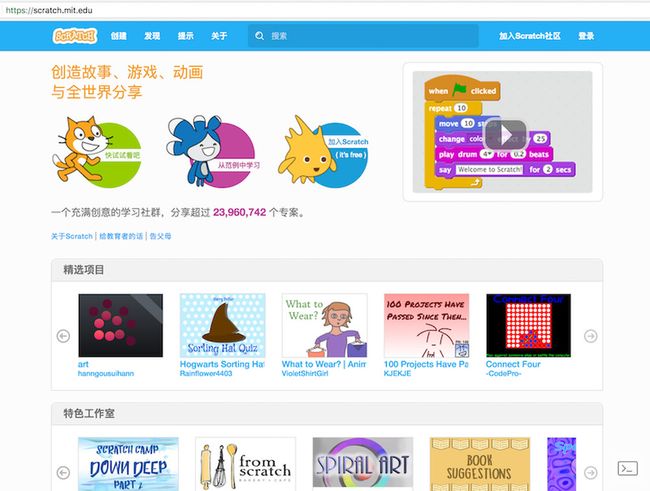This screenshot has width=650, height=491.
Task: Click the Hogwarts Sorting Hat title link
Action: (222, 364)
